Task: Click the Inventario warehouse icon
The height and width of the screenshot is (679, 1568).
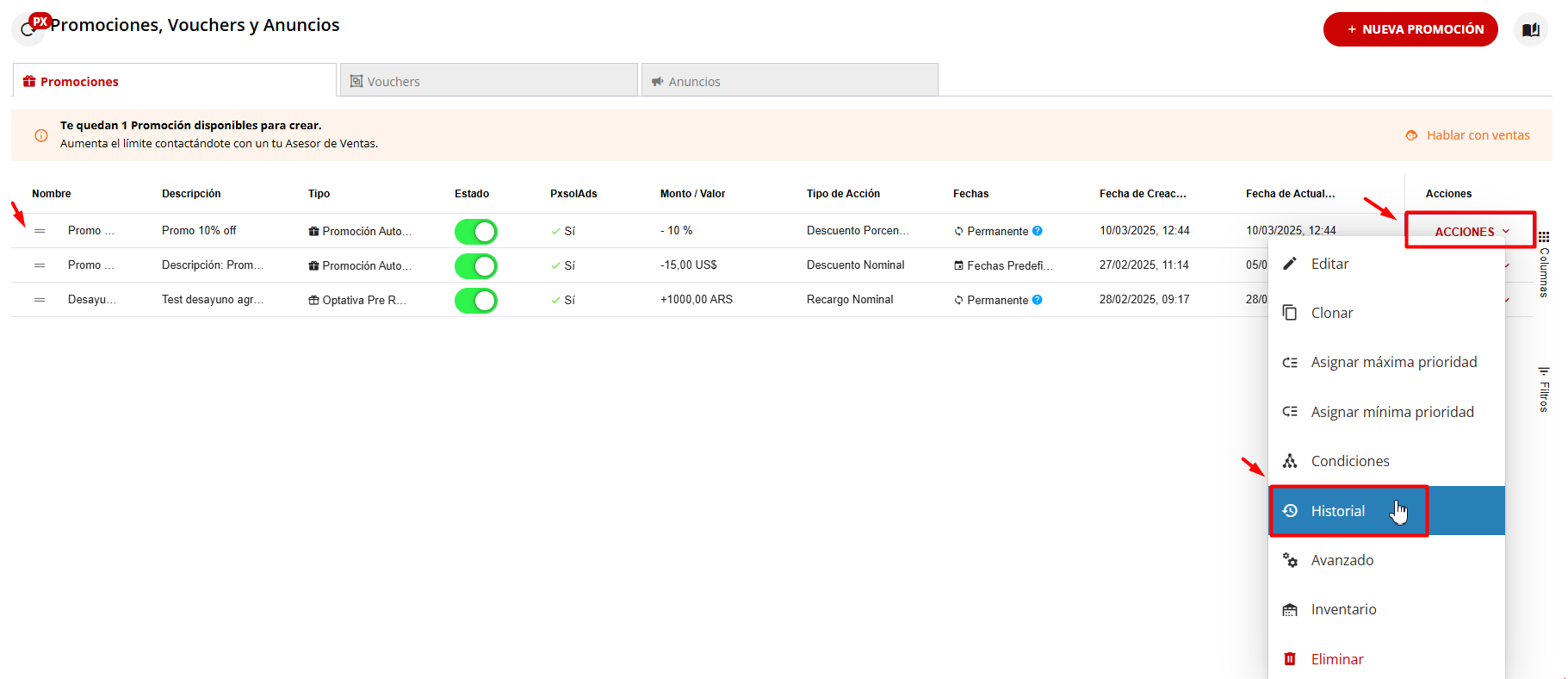Action: 1290,610
